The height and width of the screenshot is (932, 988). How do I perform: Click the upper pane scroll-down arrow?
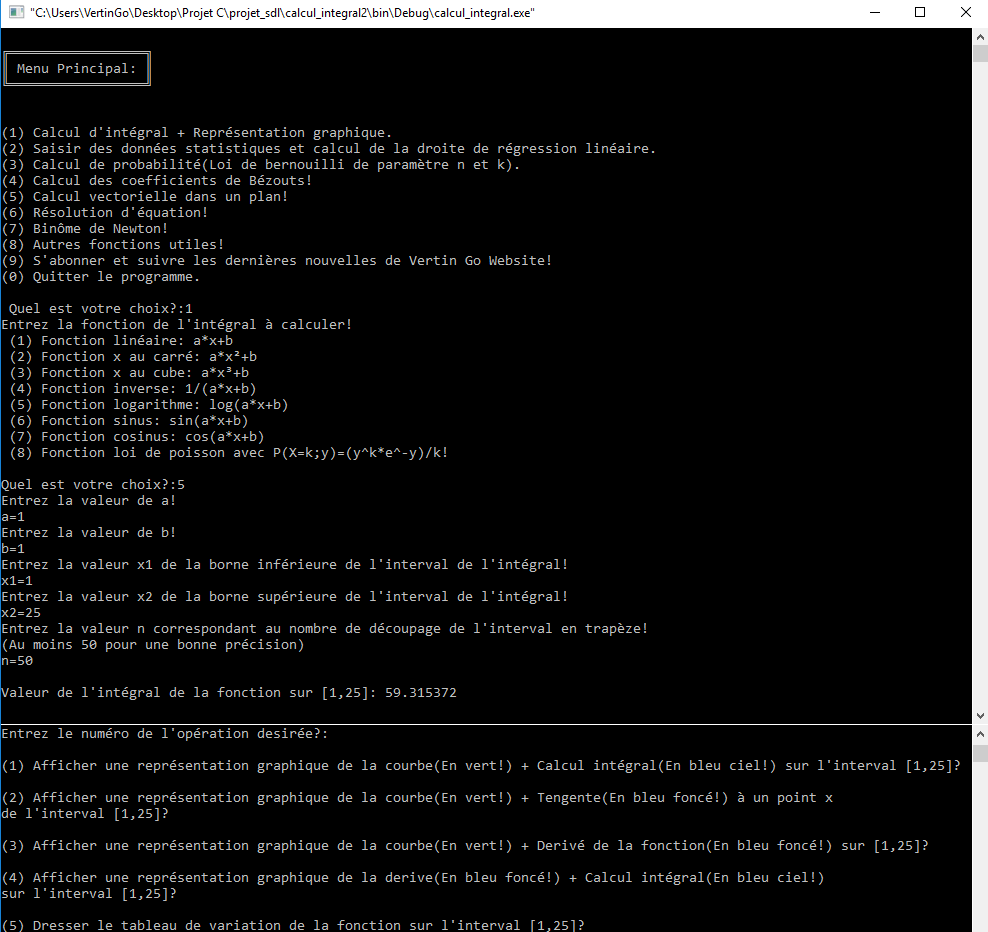pos(980,715)
